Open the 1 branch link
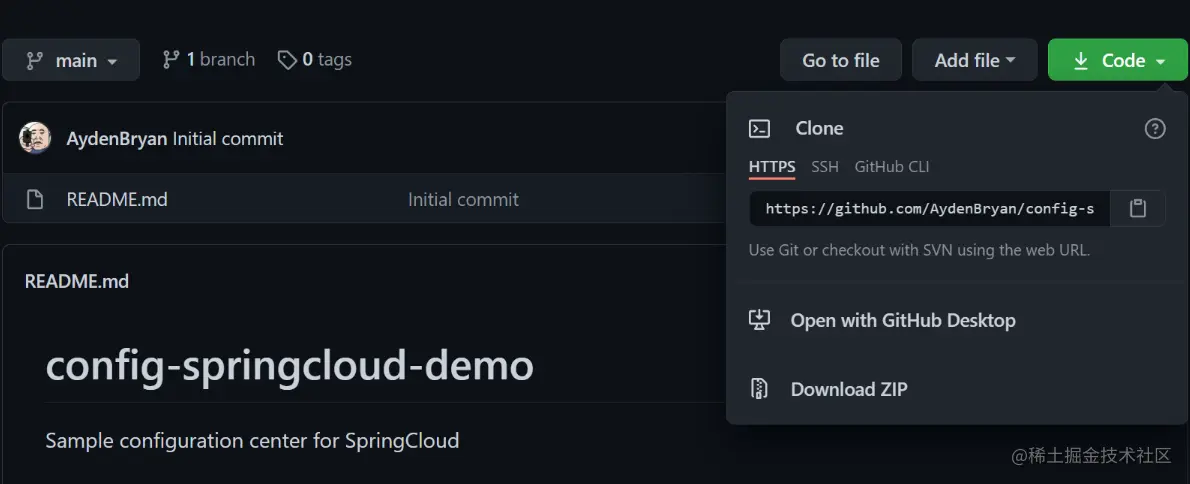The image size is (1190, 484). click(x=209, y=59)
